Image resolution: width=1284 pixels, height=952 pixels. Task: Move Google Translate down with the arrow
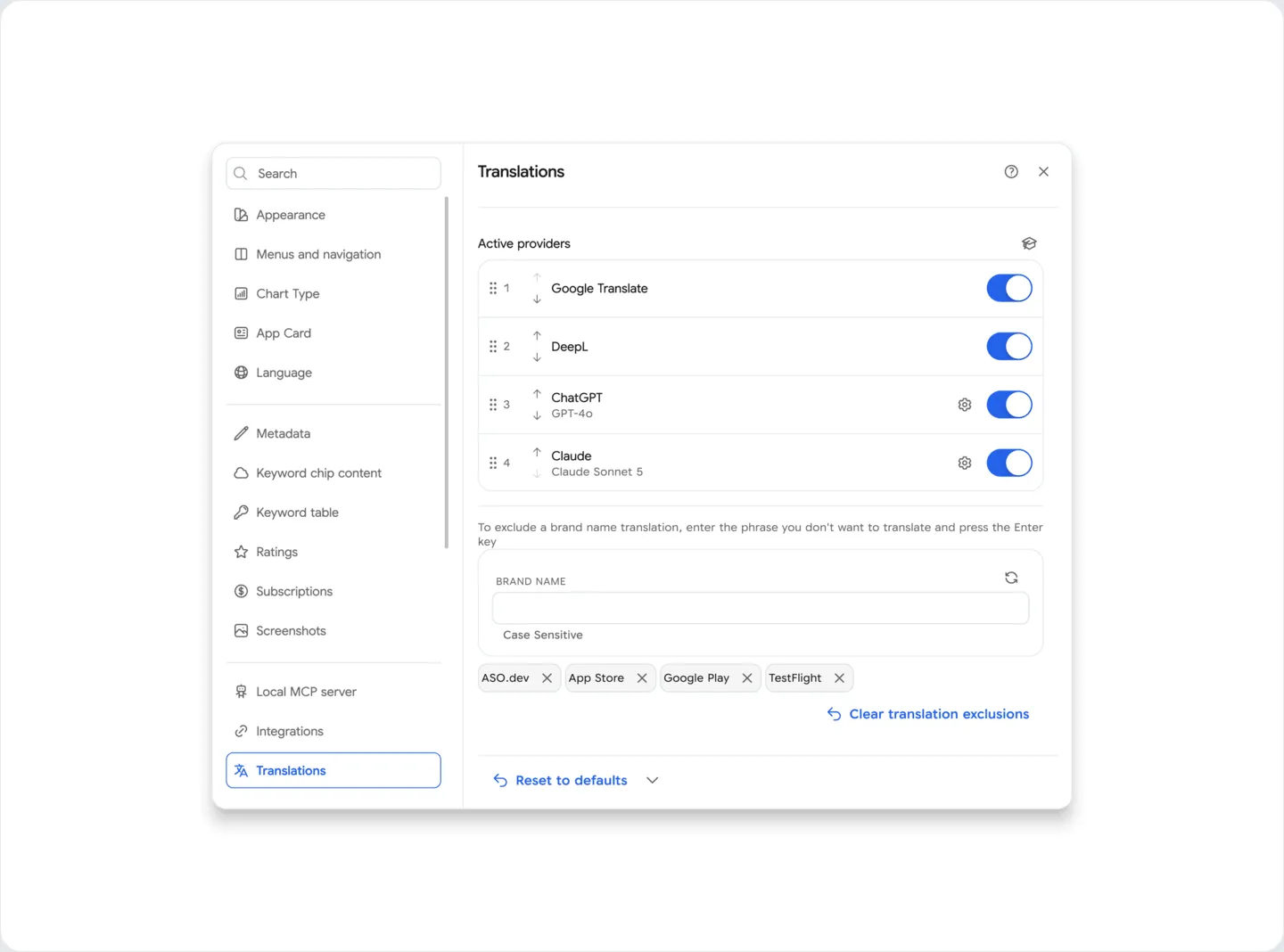537,300
